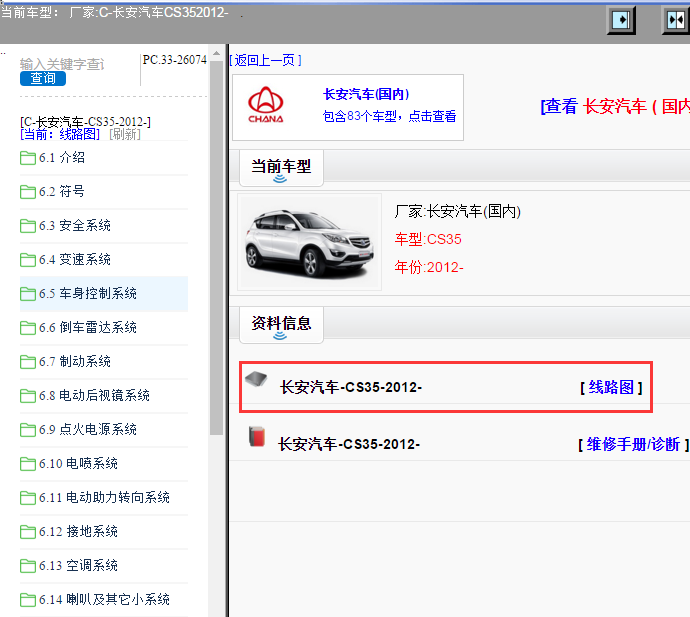Click the red book icon beside 维修手册 entry
The image size is (690, 617).
(257, 436)
